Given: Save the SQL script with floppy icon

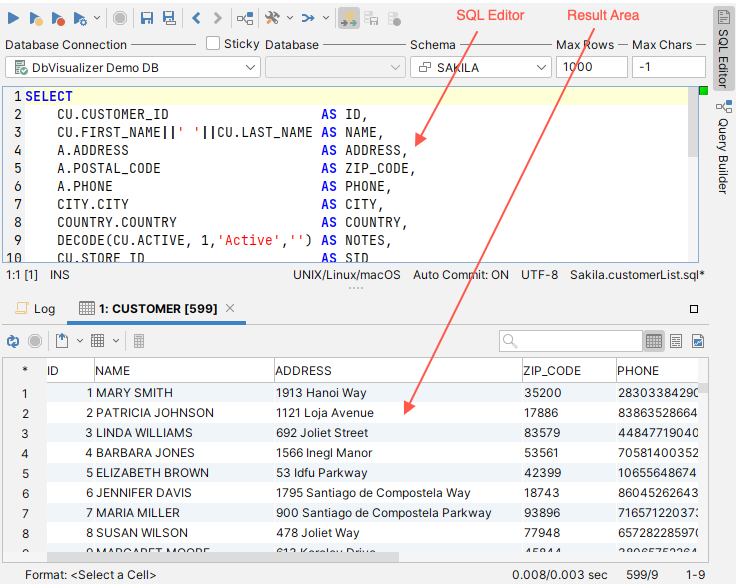Looking at the screenshot, I should 147,18.
